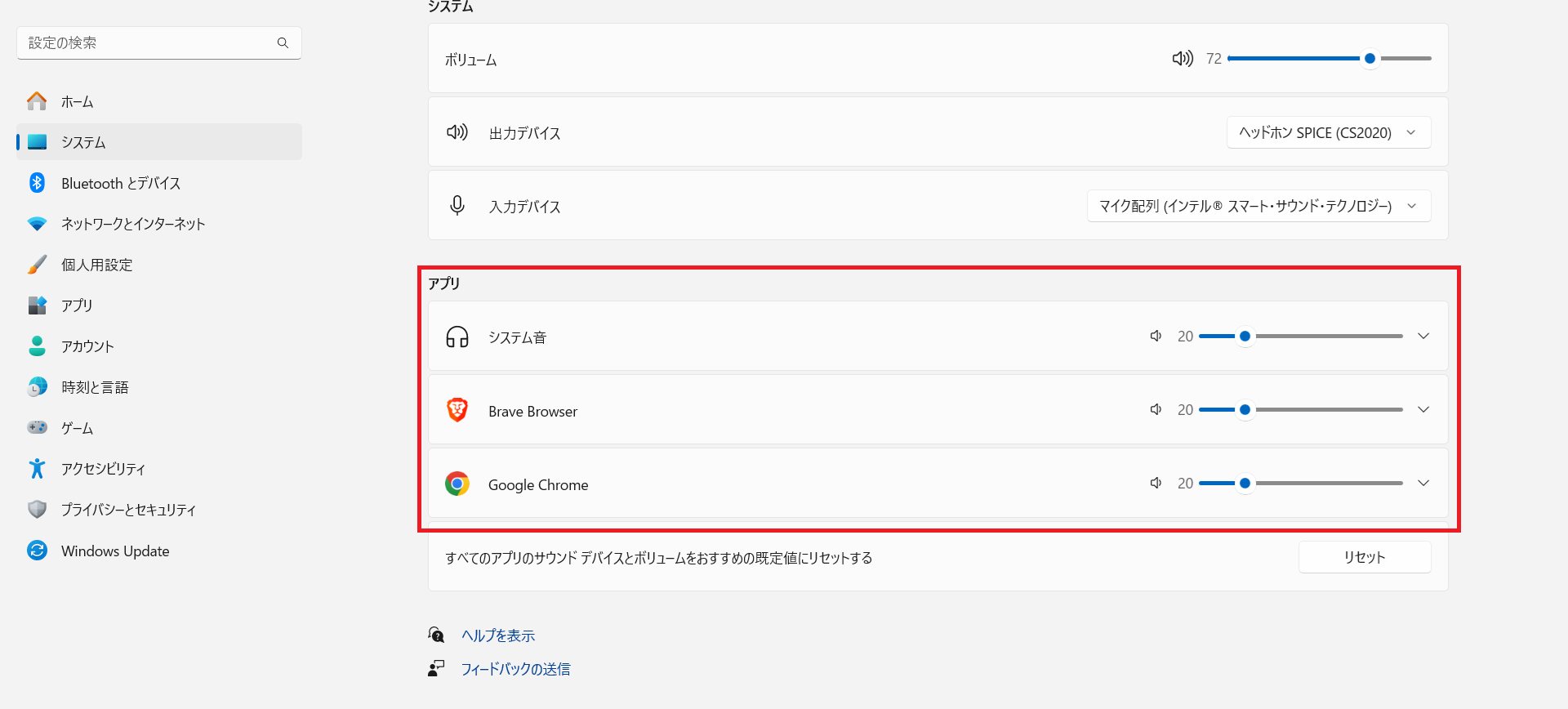Image resolution: width=1568 pixels, height=709 pixels.
Task: Click the Google Chrome volume slider track
Action: [1301, 483]
